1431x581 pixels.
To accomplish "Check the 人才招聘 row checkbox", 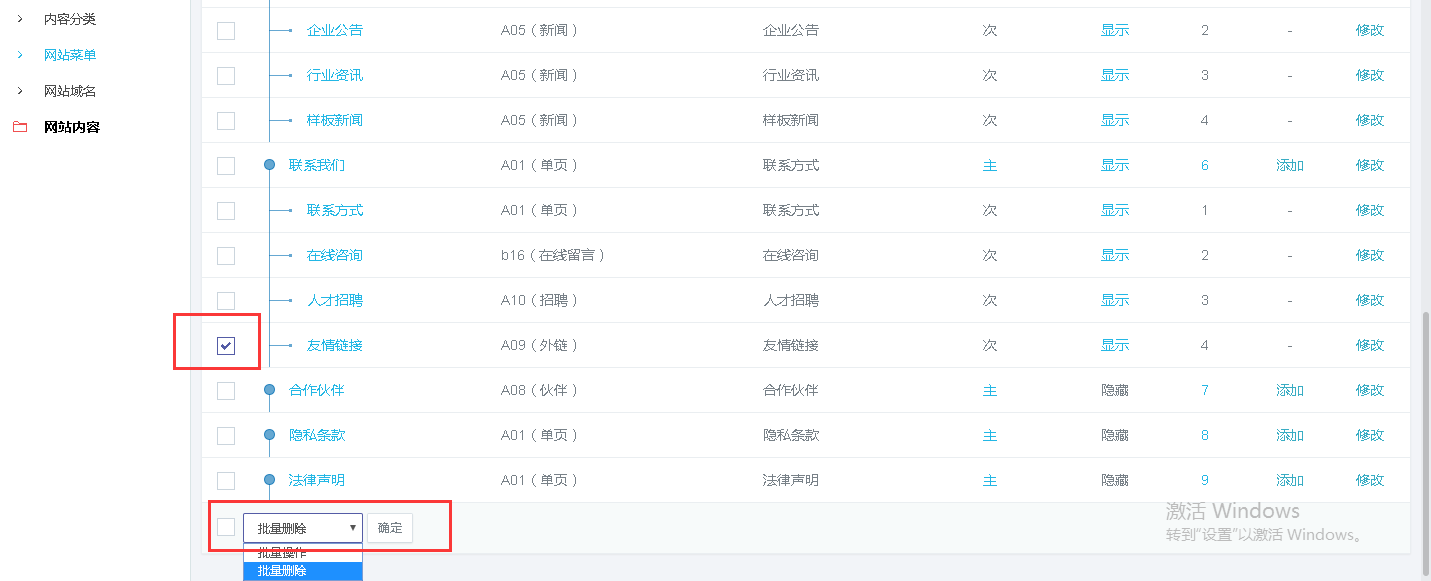I will pos(226,300).
